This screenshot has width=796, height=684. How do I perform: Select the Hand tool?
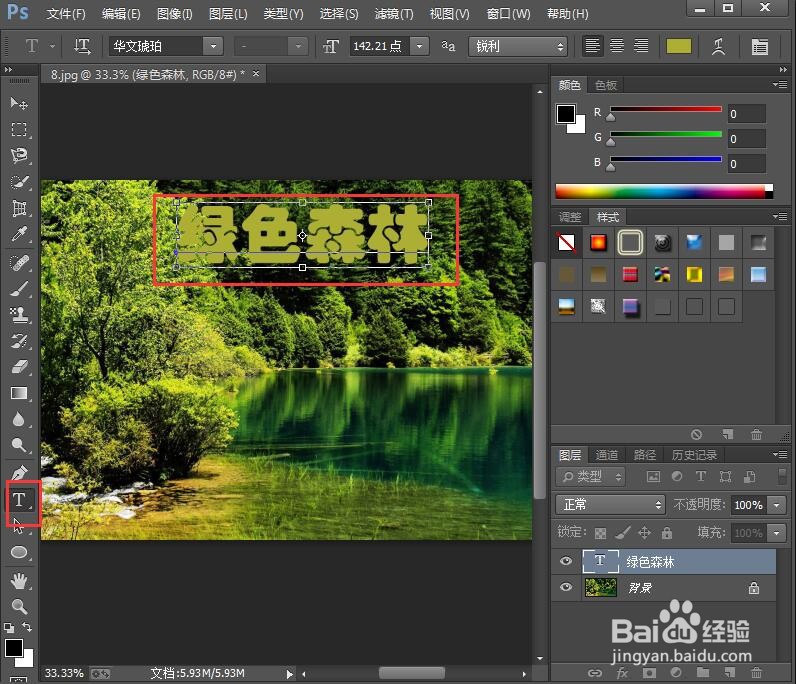coord(19,580)
